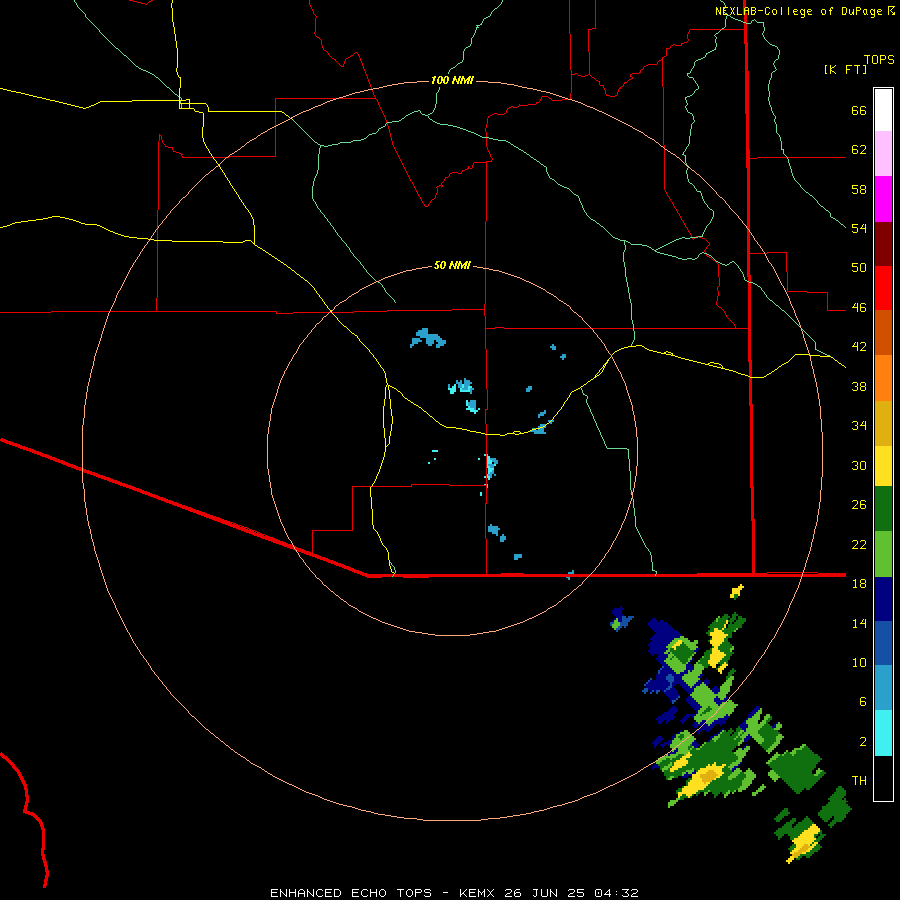Select the magenta legend swatch
This screenshot has width=900, height=900.
883,199
